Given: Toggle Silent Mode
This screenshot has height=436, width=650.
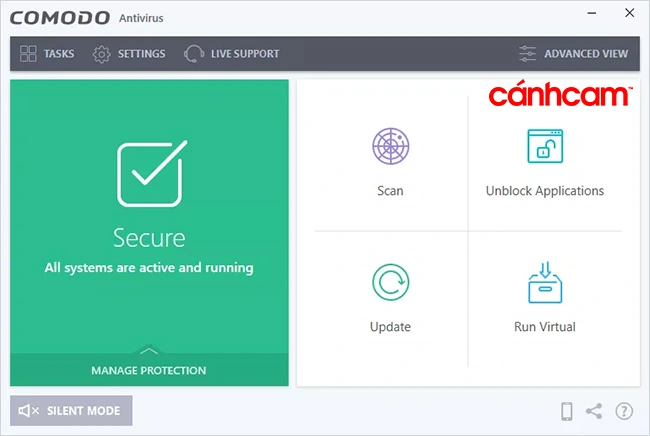Looking at the screenshot, I should [x=71, y=411].
